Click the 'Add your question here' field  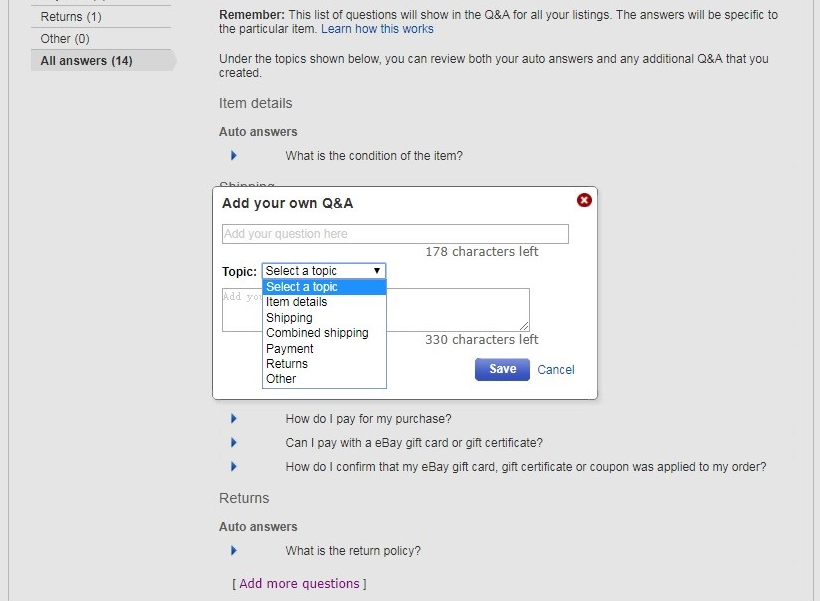395,234
